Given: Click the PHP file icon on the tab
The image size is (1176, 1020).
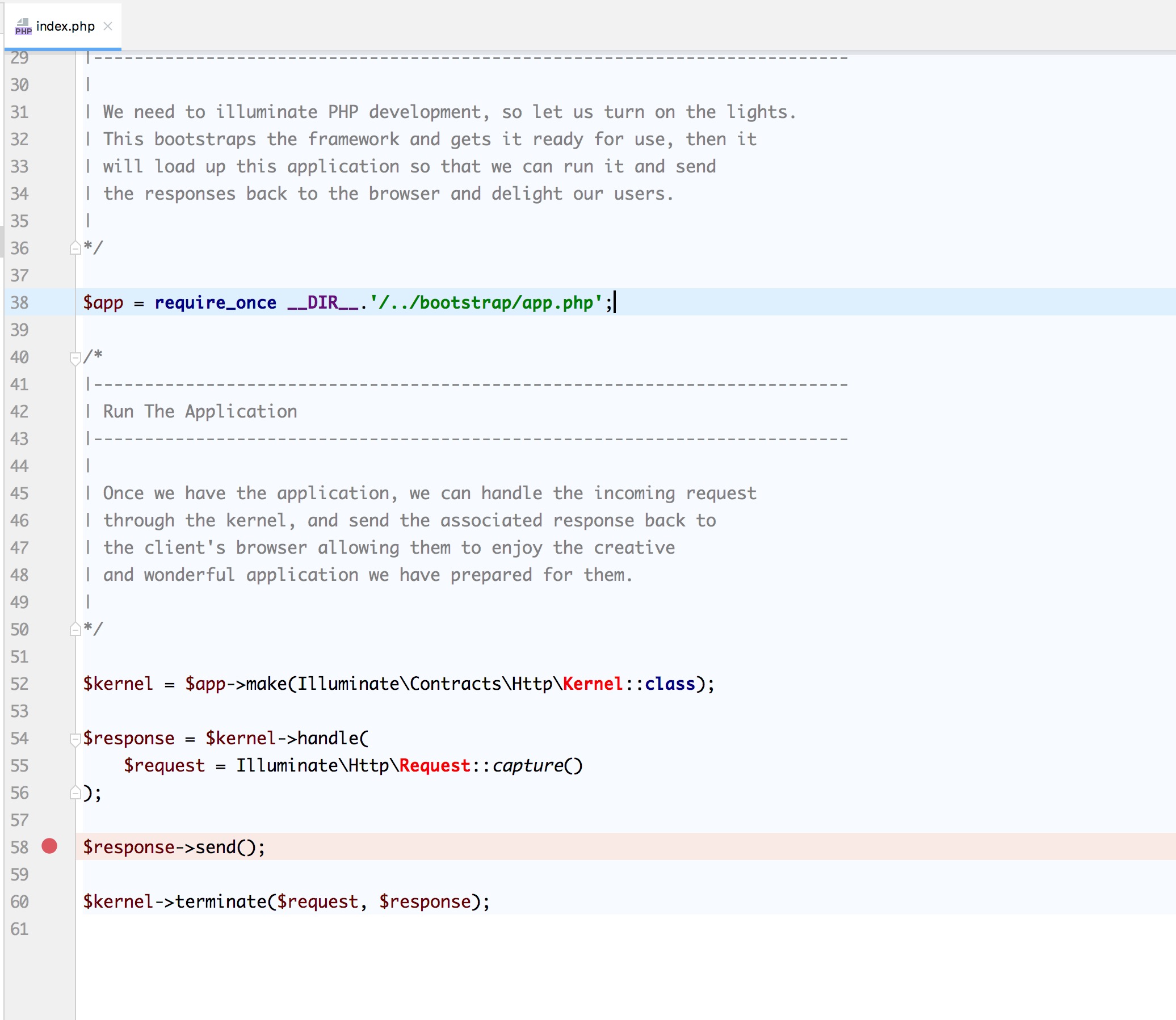Looking at the screenshot, I should click(23, 26).
